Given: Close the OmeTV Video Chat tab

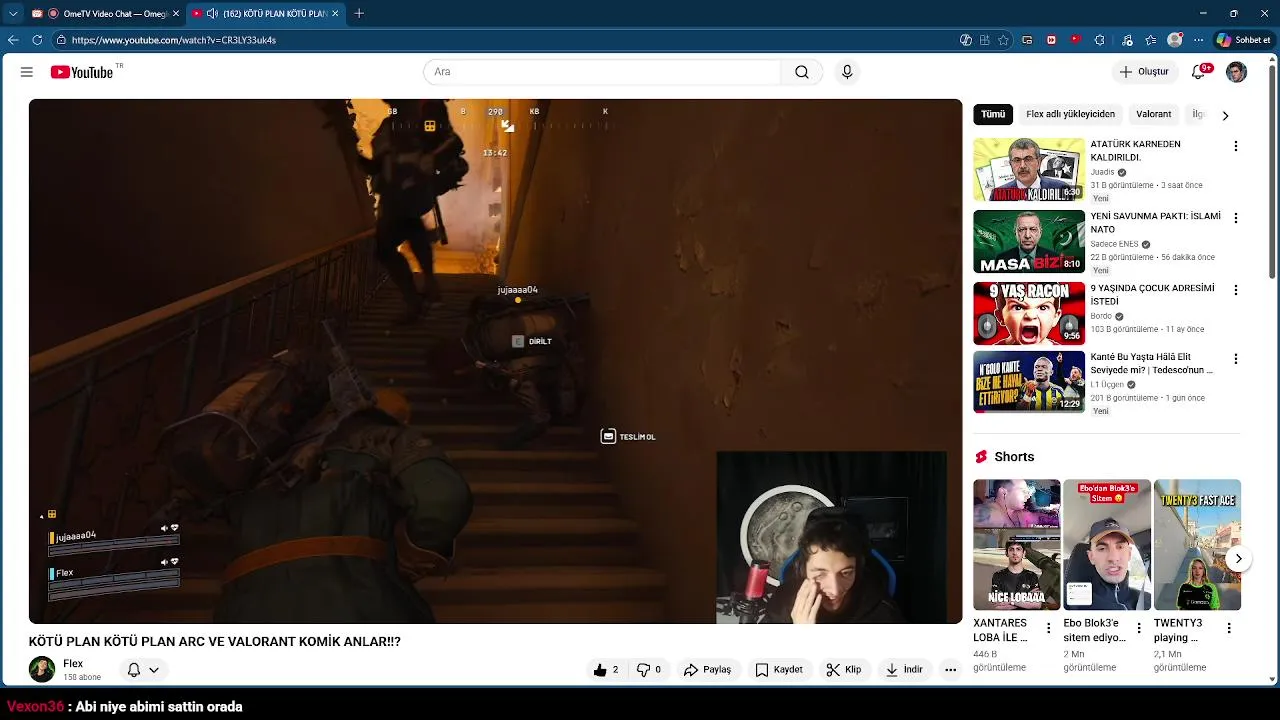Looking at the screenshot, I should (176, 14).
